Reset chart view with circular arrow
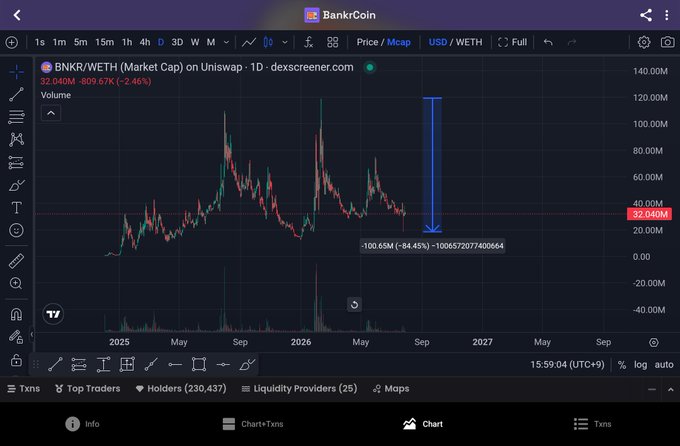Viewport: 680px width, 446px height. (354, 305)
